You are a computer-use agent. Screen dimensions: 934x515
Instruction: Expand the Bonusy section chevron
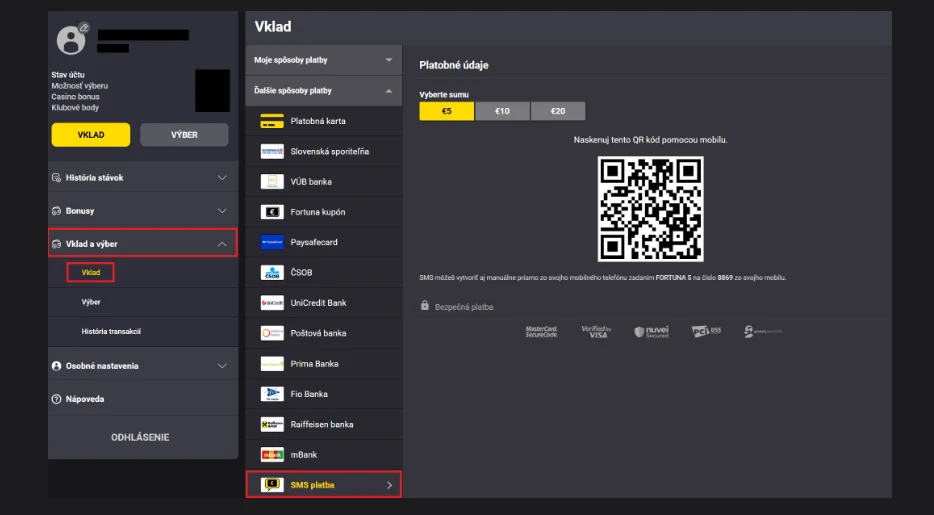(x=222, y=211)
